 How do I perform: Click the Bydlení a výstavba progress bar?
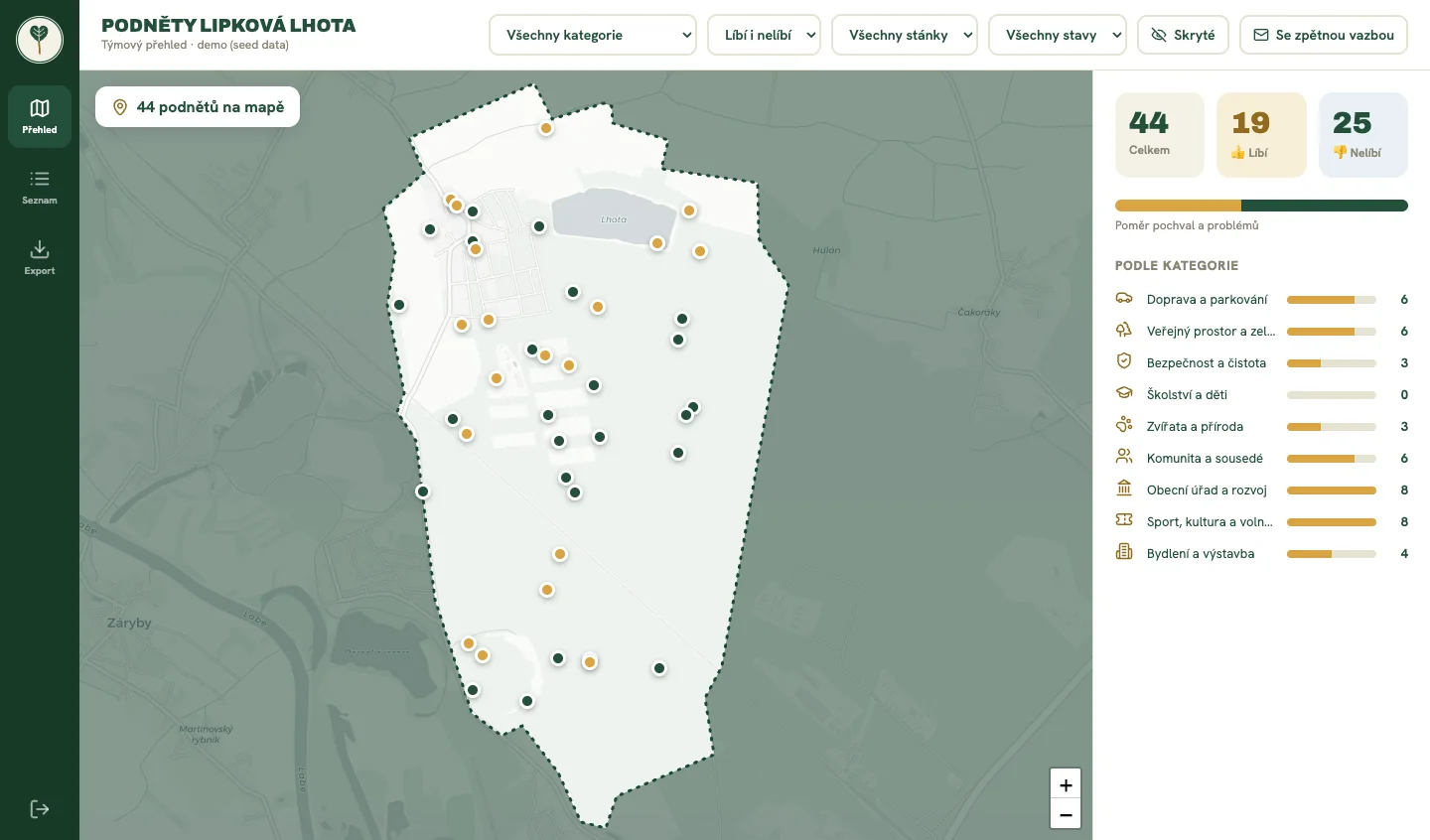pos(1332,554)
